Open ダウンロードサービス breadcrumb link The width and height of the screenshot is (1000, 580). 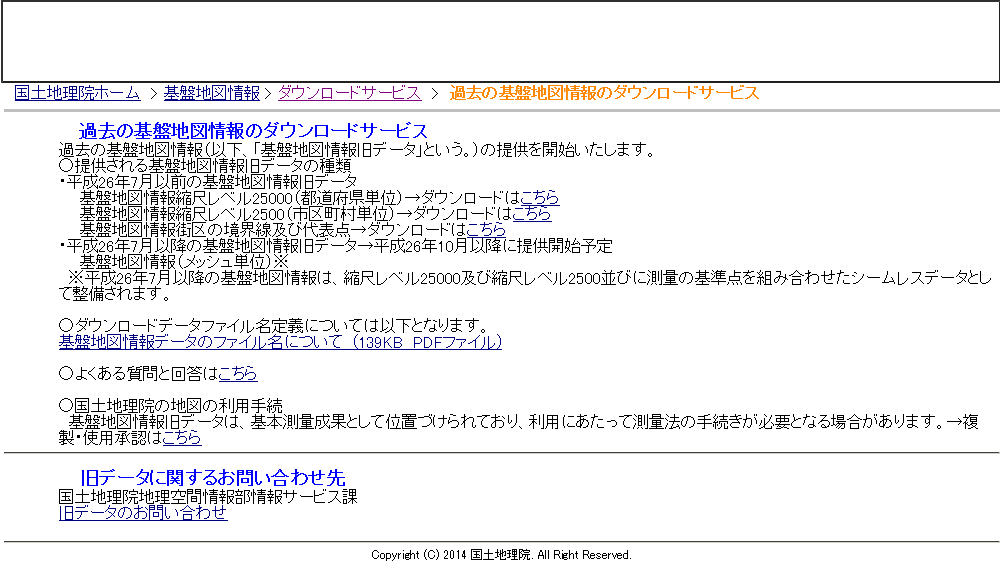[349, 93]
